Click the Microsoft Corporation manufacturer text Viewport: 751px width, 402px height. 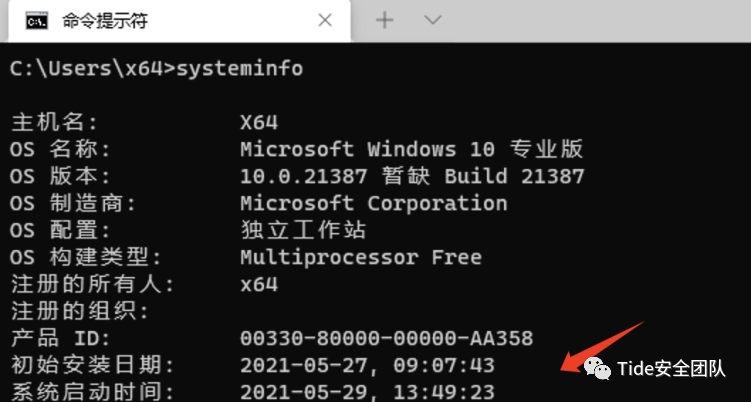tap(374, 204)
